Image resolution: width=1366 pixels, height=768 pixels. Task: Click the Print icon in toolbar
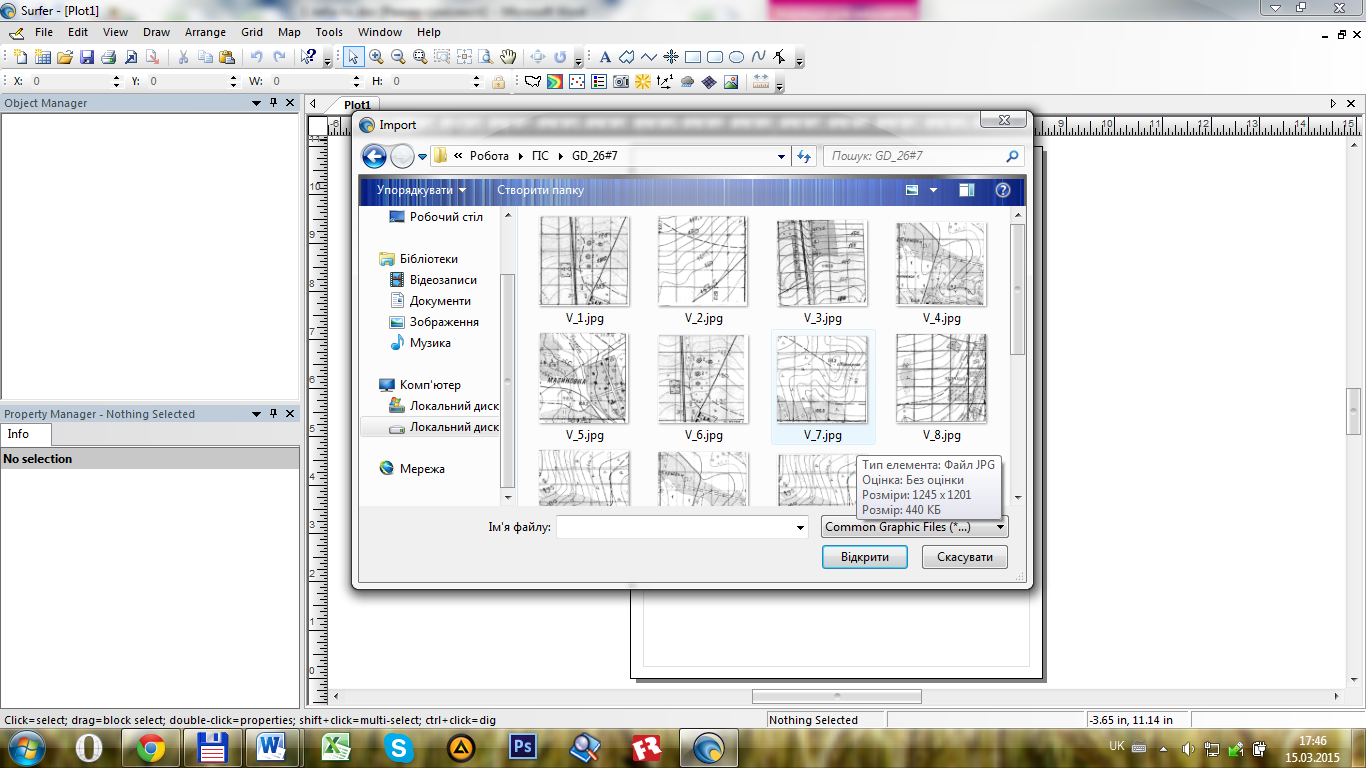108,57
